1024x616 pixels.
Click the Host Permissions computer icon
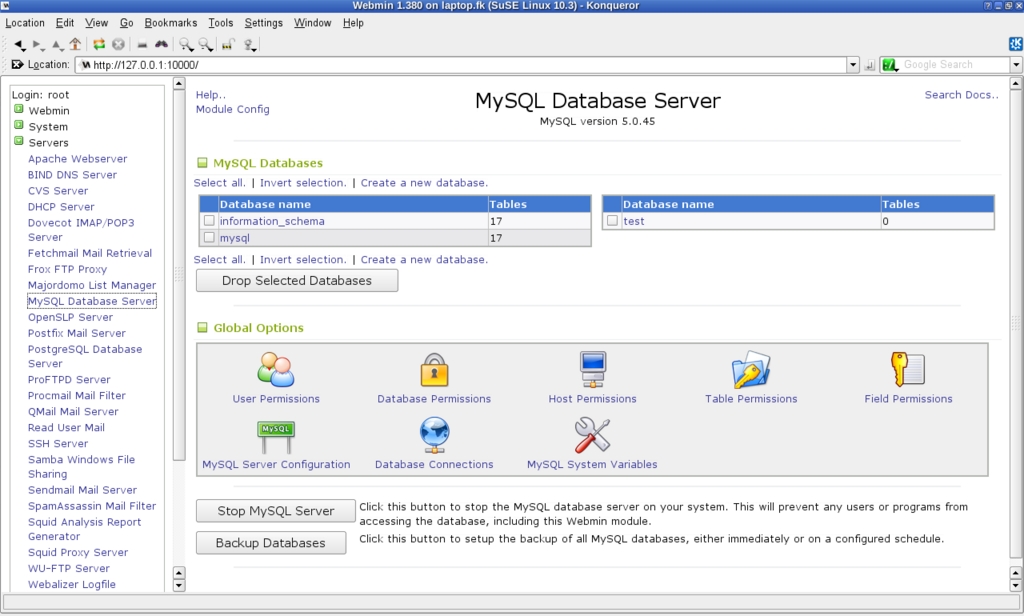(592, 369)
